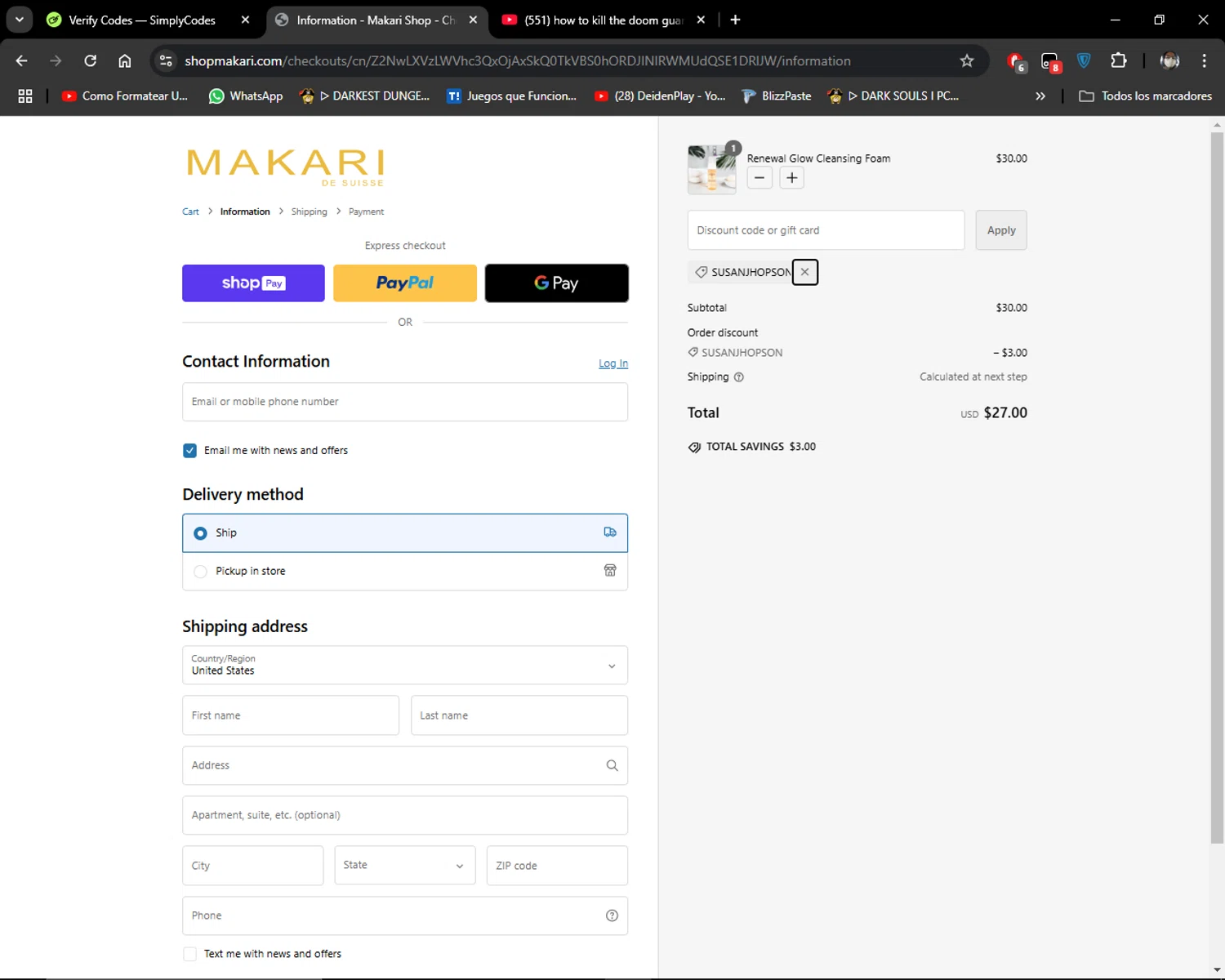Viewport: 1225px width, 980px height.
Task: Click the ZIP code field
Action: (x=557, y=865)
